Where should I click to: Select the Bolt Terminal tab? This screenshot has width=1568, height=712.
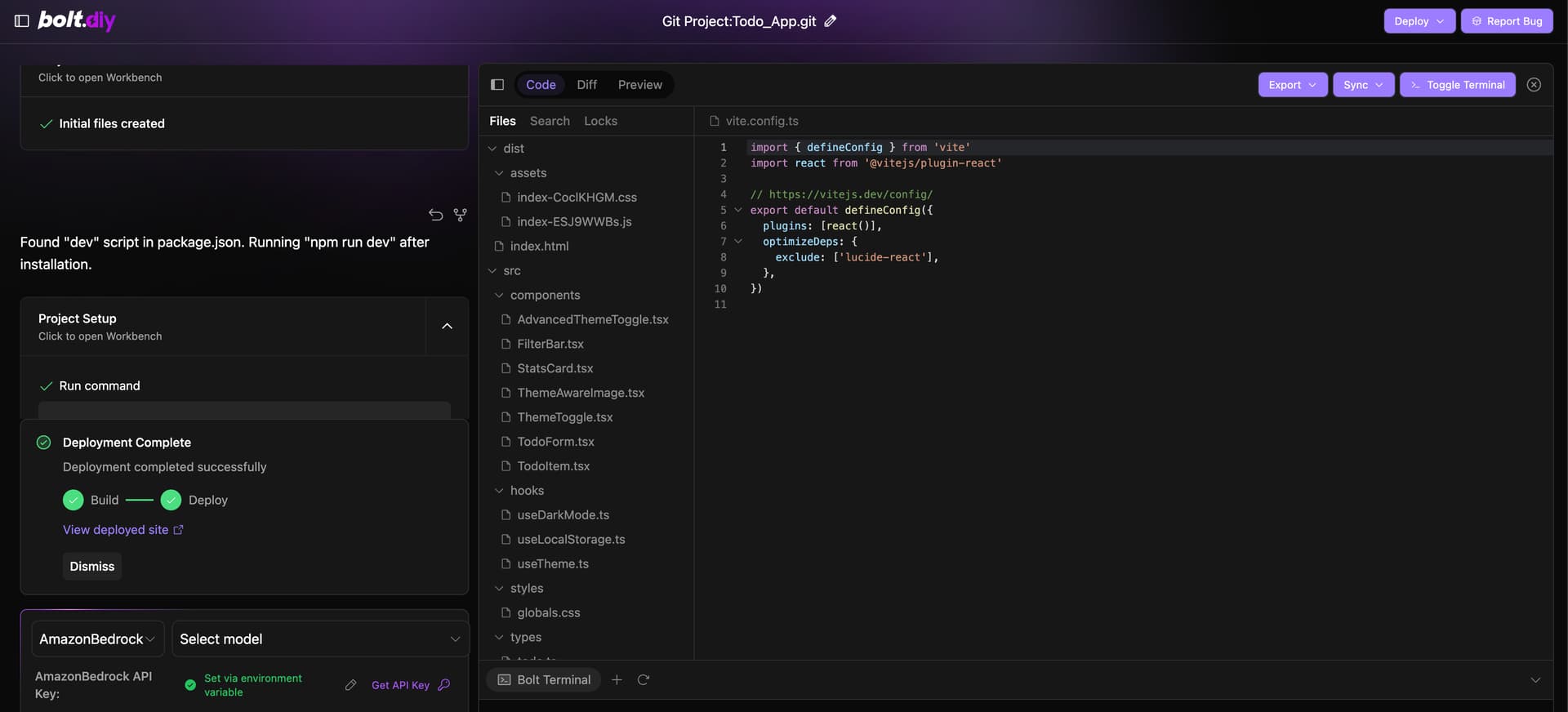pyautogui.click(x=544, y=680)
